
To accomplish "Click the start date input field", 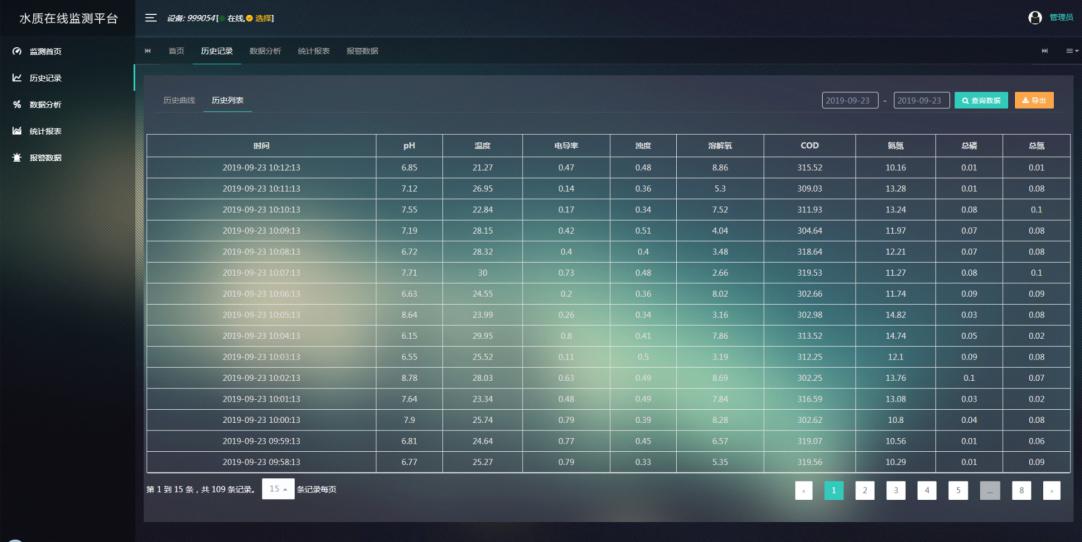I will point(849,100).
